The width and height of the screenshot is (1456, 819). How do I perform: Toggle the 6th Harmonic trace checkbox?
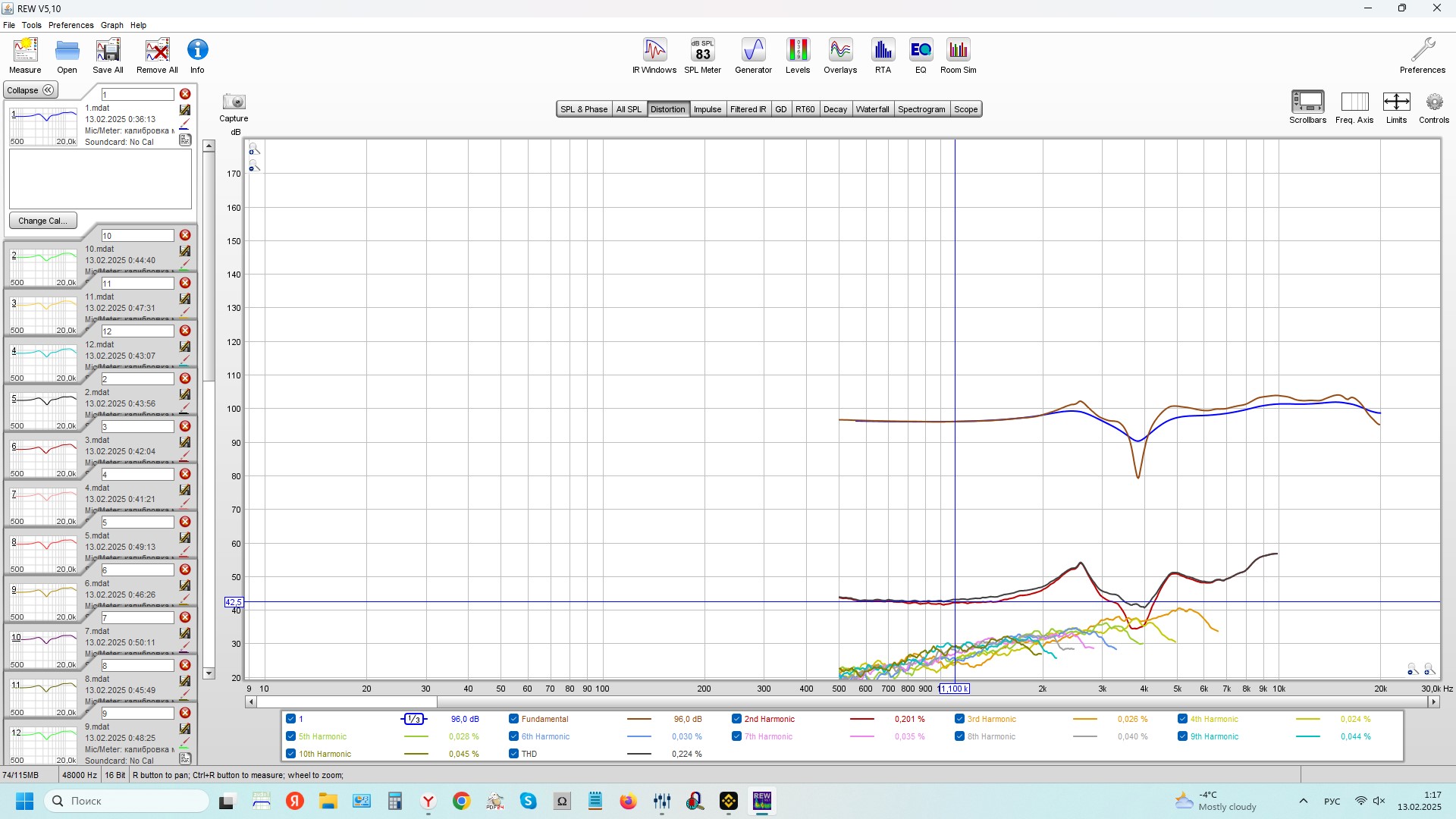(513, 736)
